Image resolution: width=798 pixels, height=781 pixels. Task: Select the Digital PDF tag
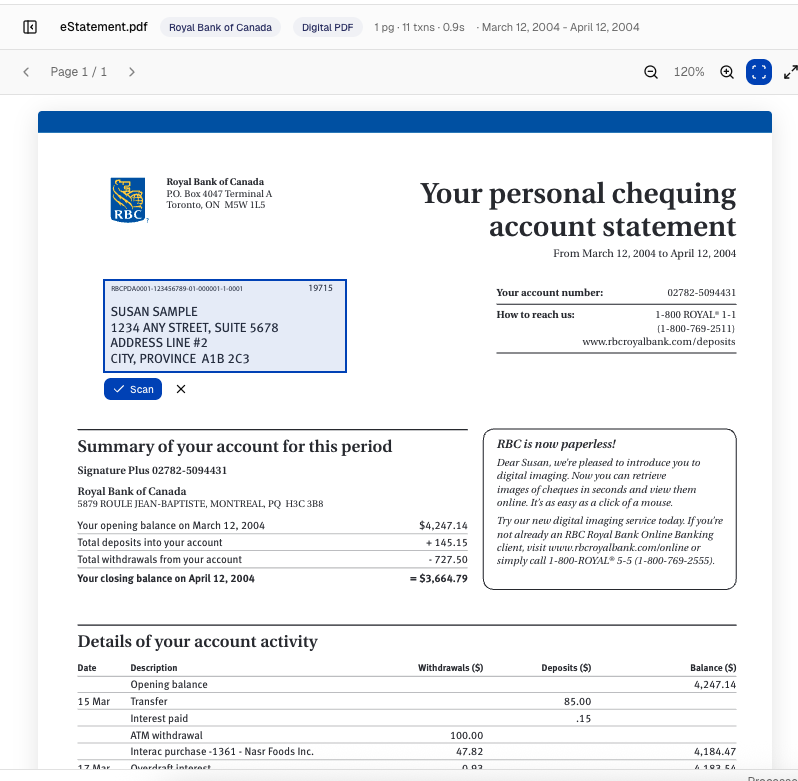(x=328, y=27)
